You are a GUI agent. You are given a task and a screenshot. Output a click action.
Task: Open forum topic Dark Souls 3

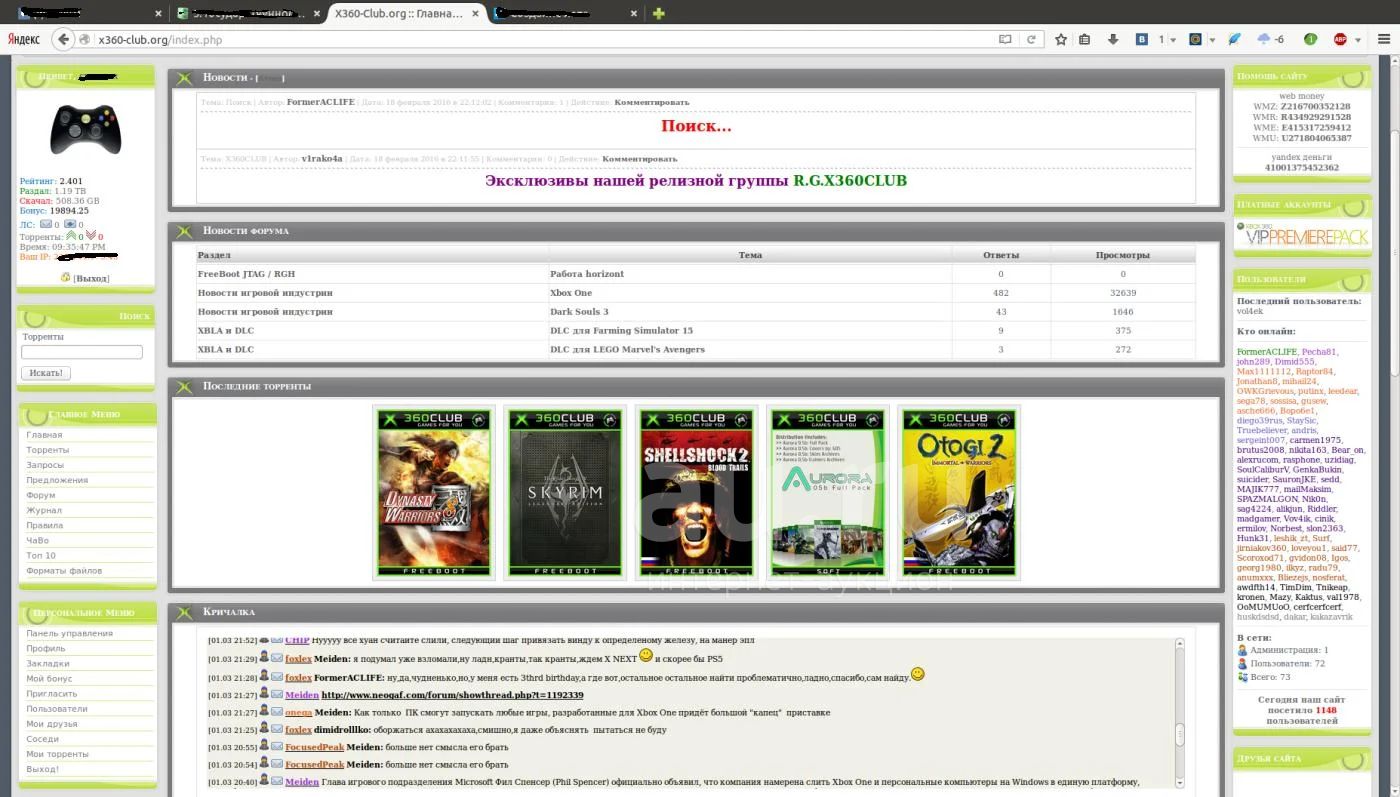pos(579,311)
